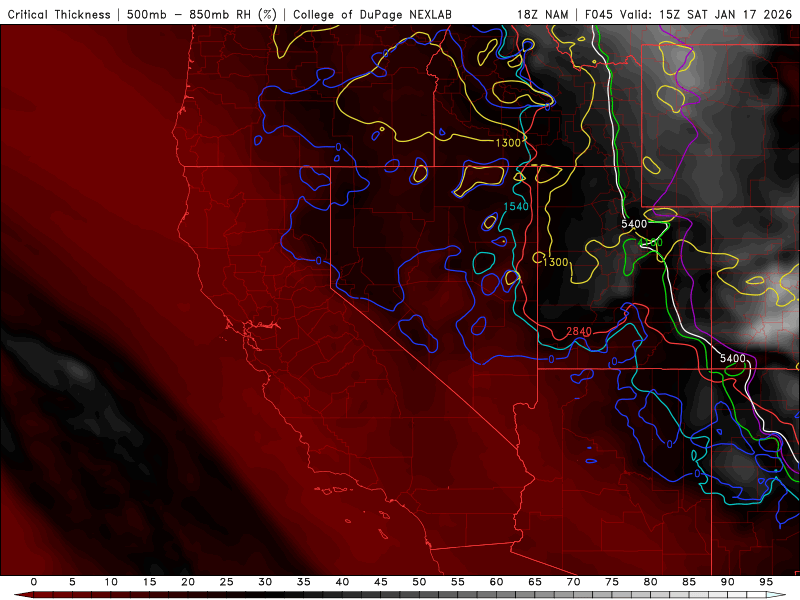
Task: Click the '30' color scale label
Action: [265, 582]
